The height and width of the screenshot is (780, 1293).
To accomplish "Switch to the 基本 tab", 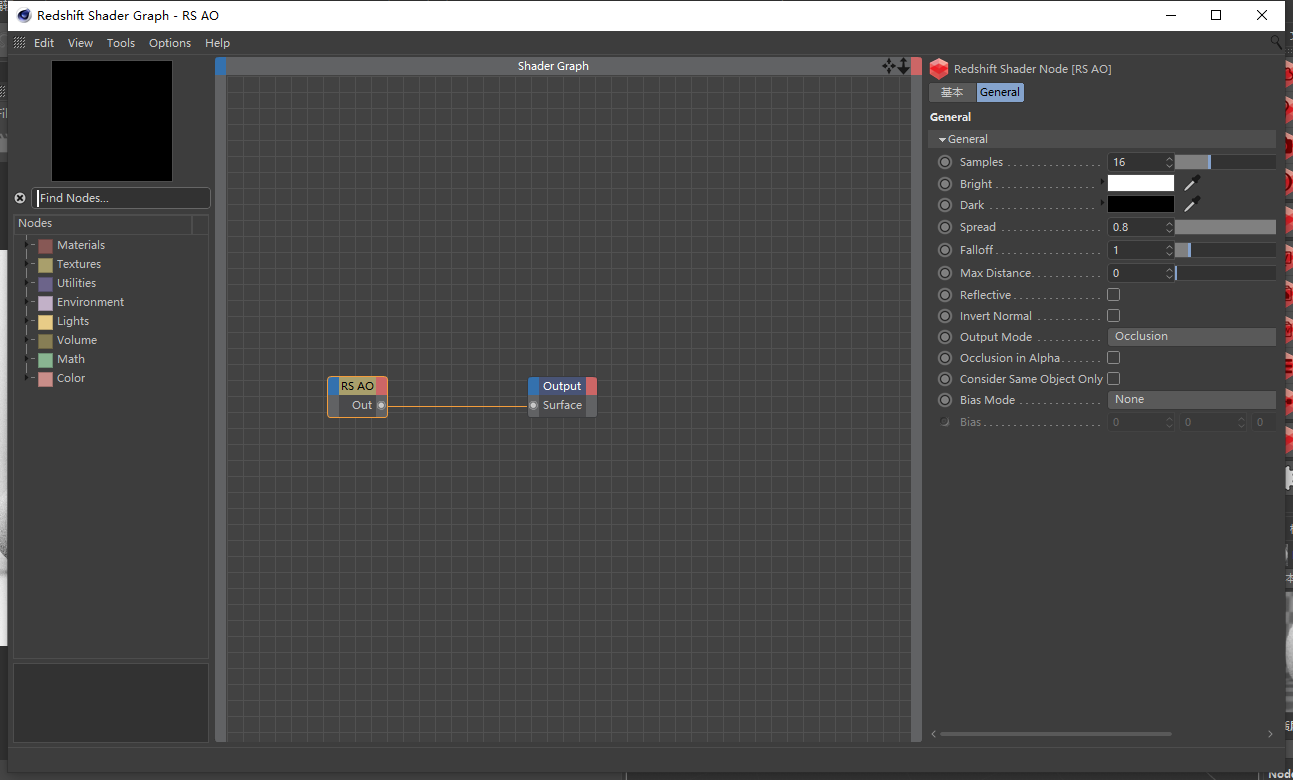I will (x=952, y=92).
